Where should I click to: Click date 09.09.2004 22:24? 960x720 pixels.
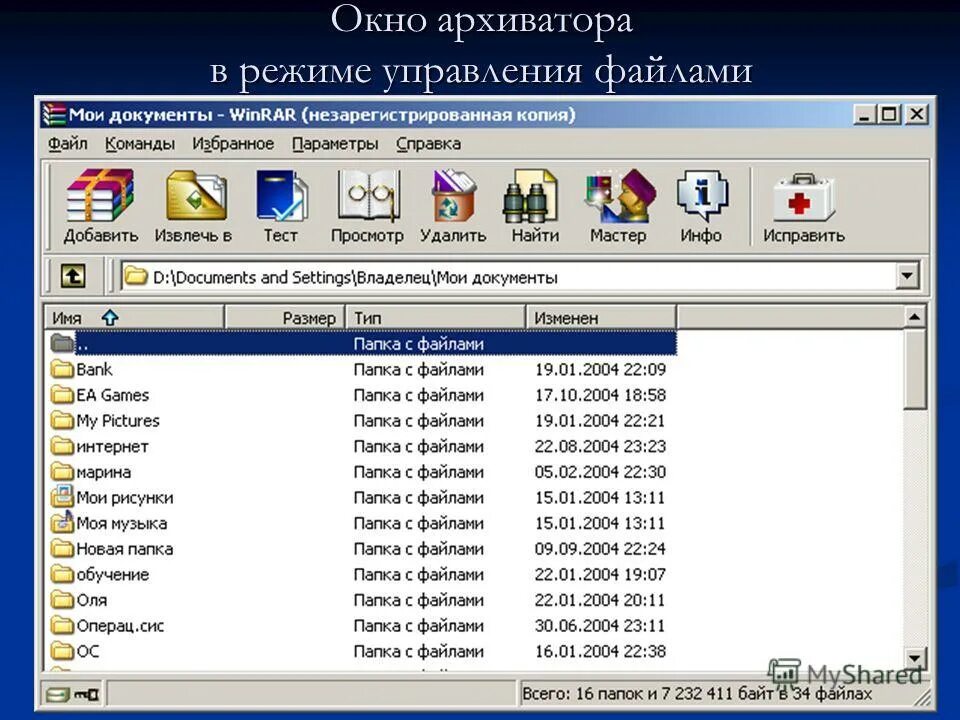[x=600, y=549]
